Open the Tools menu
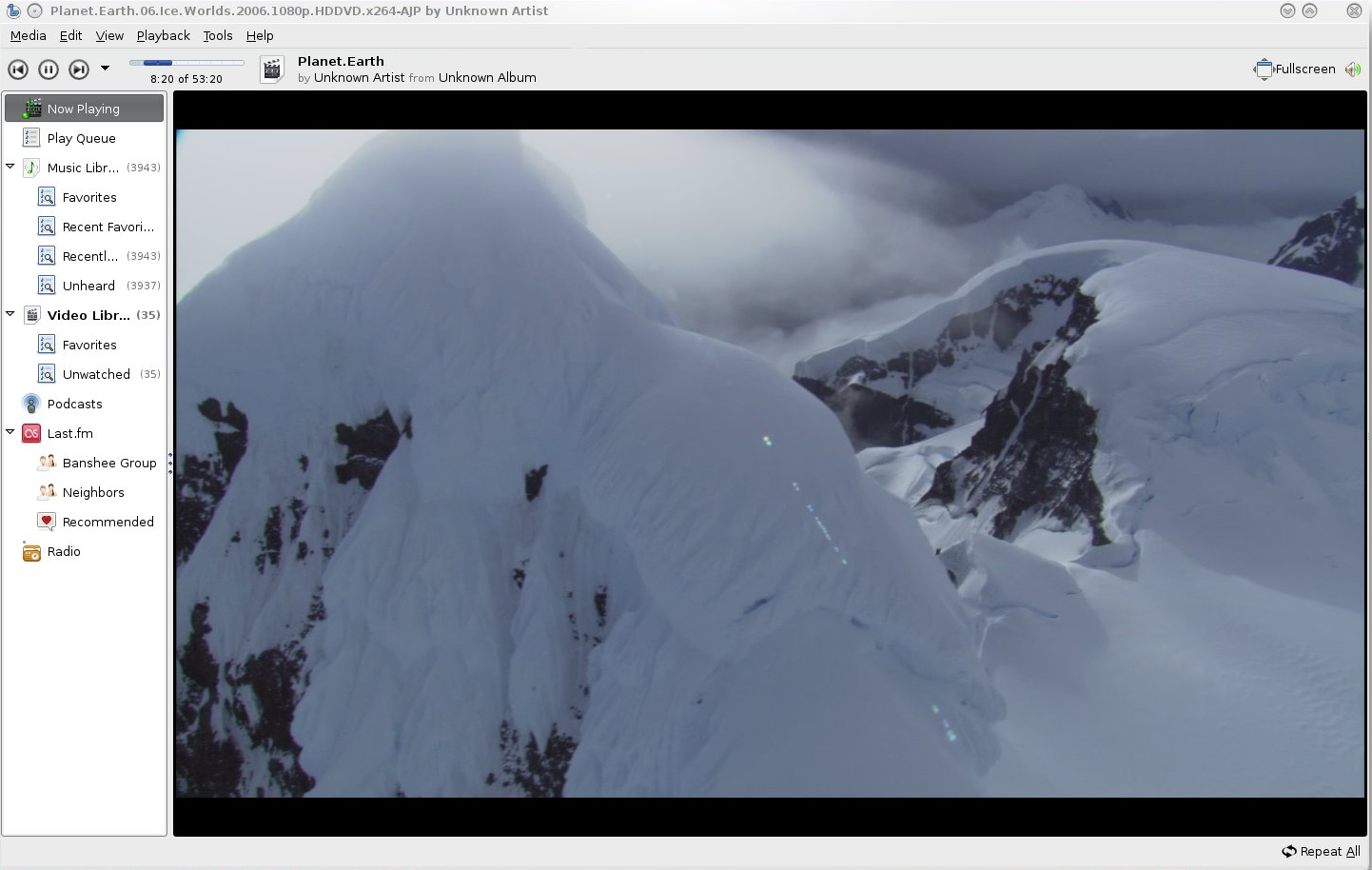1372x870 pixels. pyautogui.click(x=217, y=35)
